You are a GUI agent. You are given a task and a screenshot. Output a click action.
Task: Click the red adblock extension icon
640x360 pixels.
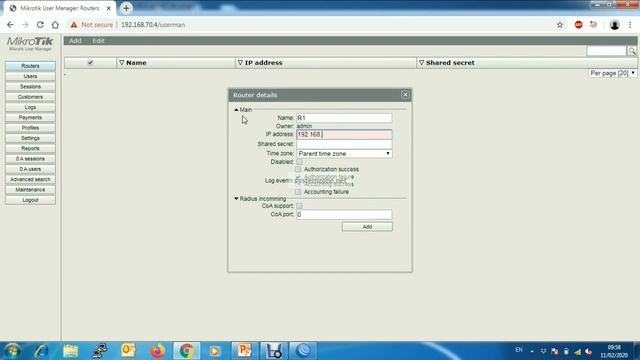(x=578, y=25)
